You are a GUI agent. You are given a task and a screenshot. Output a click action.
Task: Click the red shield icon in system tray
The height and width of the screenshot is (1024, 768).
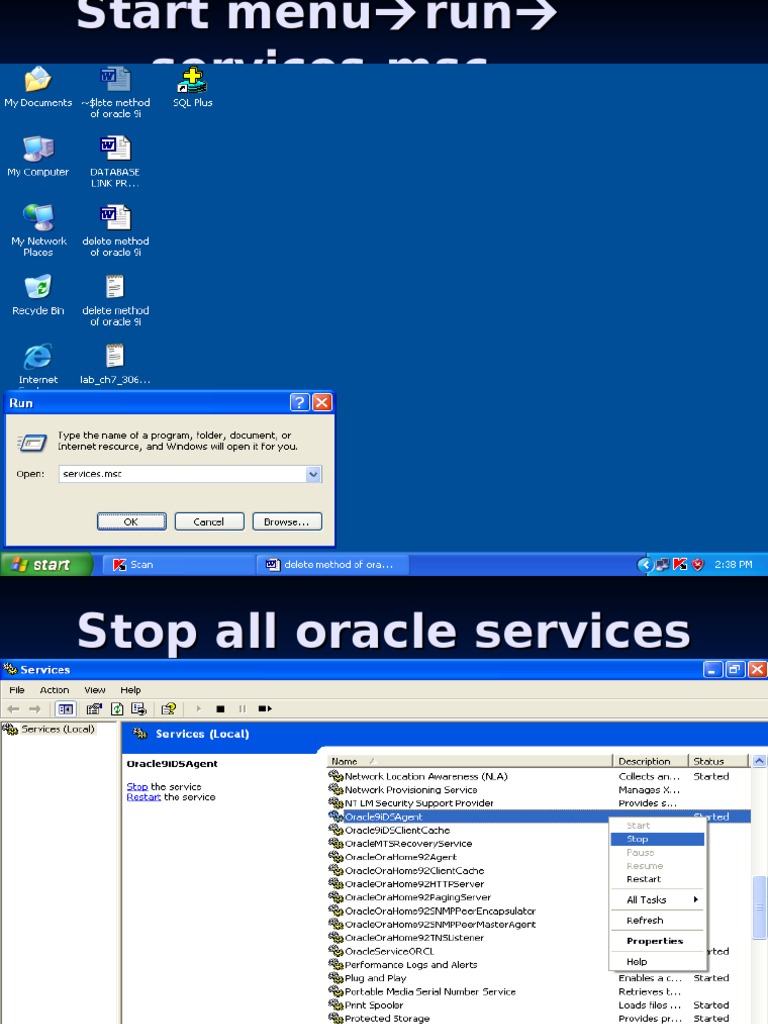point(697,564)
